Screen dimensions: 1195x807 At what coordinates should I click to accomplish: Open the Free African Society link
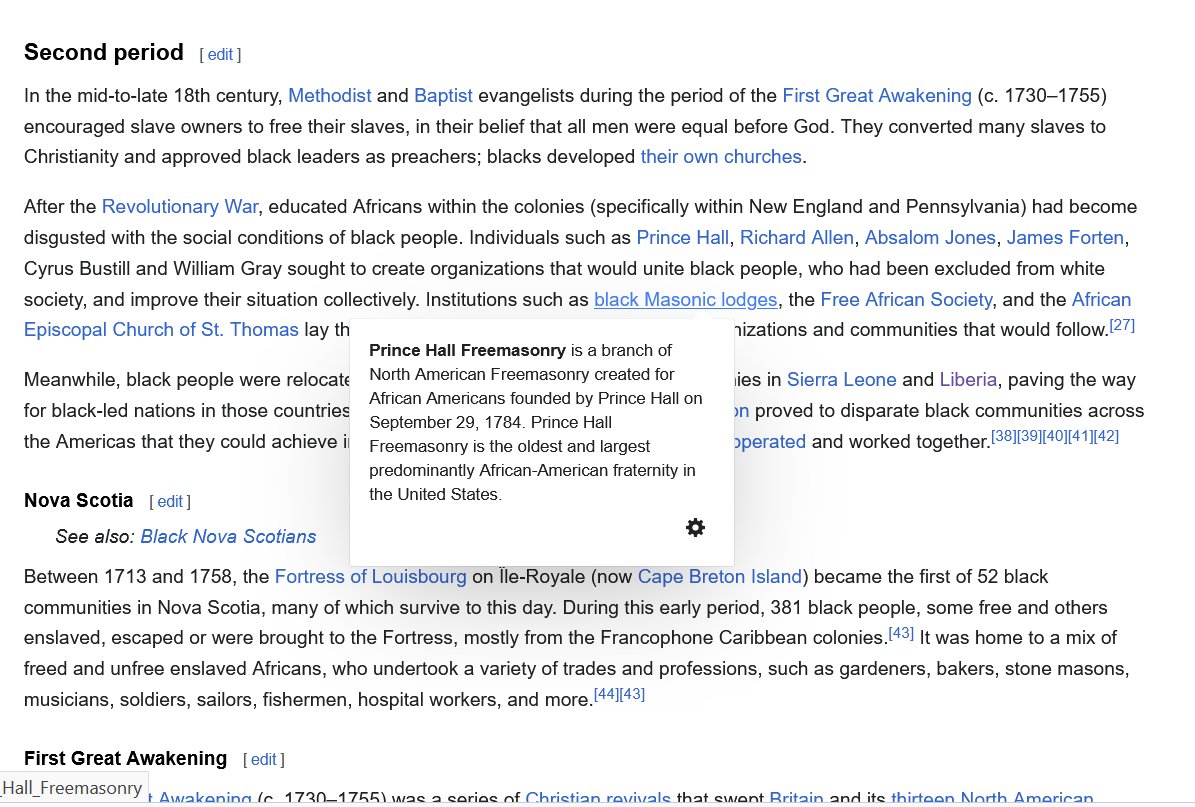pos(906,300)
